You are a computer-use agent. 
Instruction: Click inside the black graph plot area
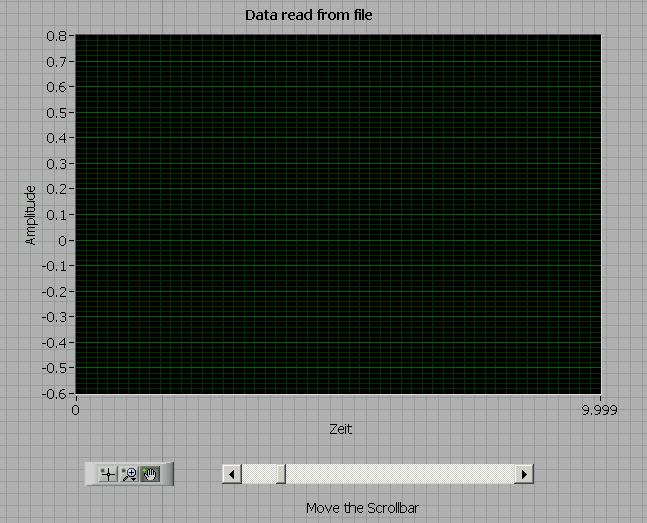click(338, 214)
